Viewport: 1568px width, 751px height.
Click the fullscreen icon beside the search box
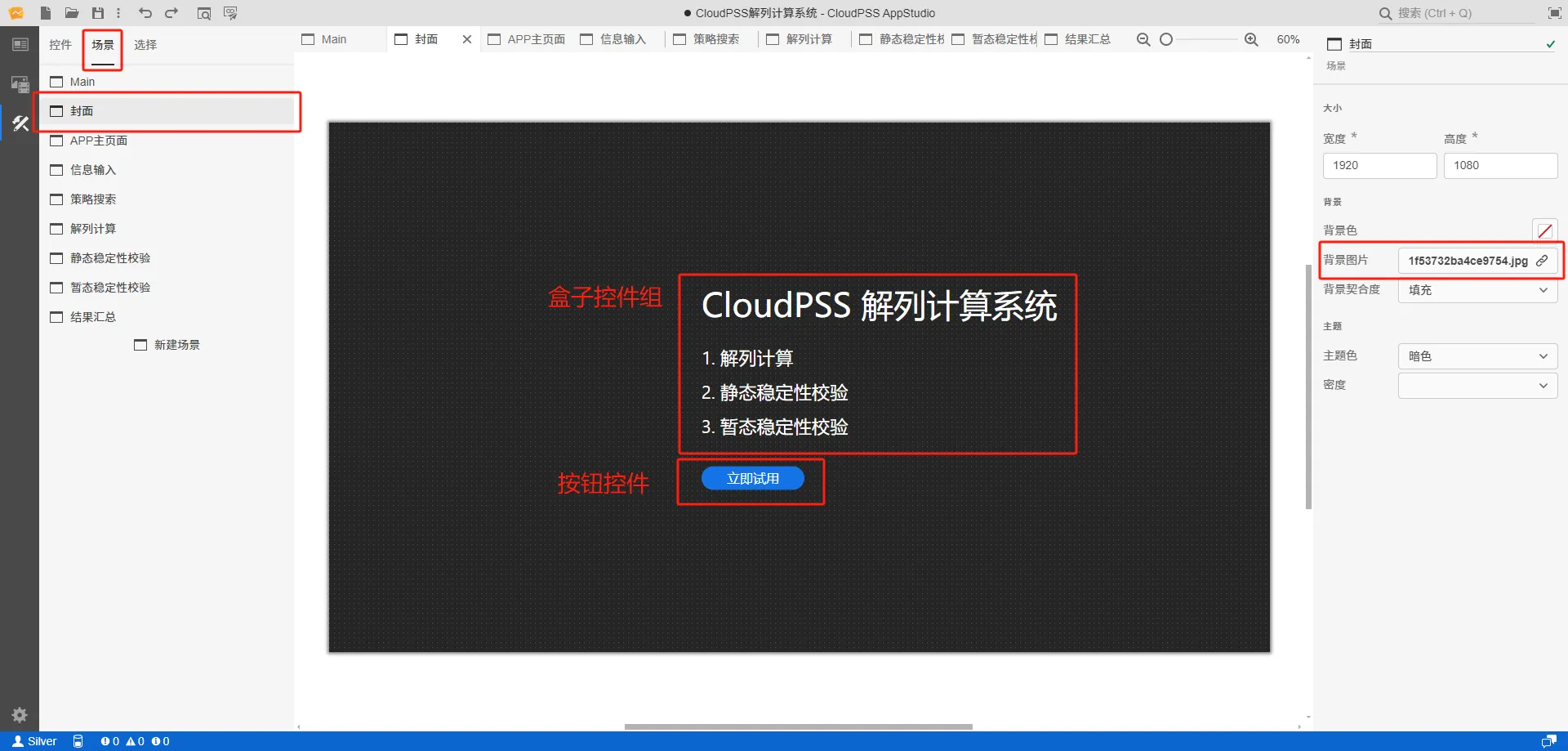(1554, 13)
